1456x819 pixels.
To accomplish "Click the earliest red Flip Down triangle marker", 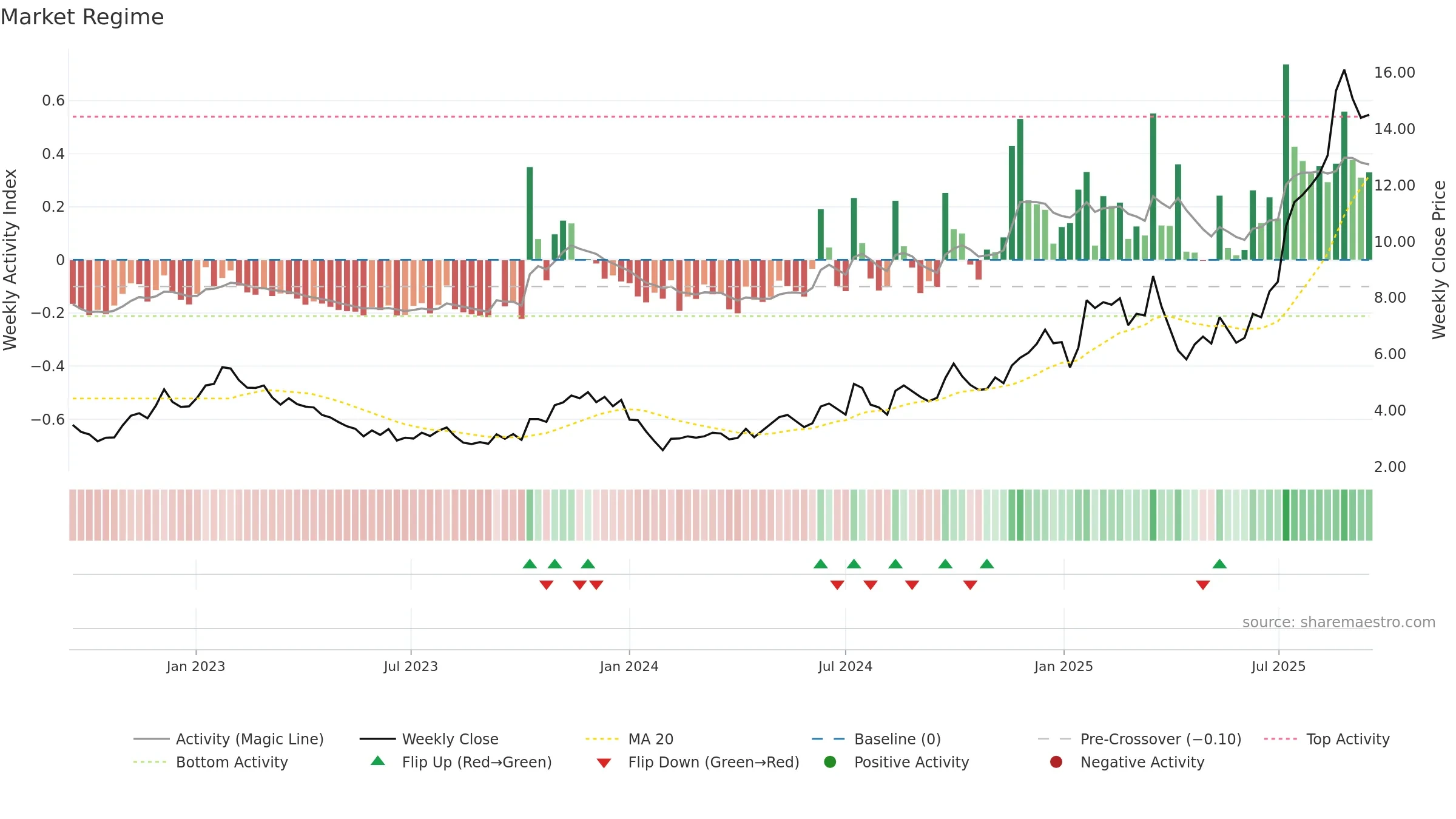I will click(546, 585).
